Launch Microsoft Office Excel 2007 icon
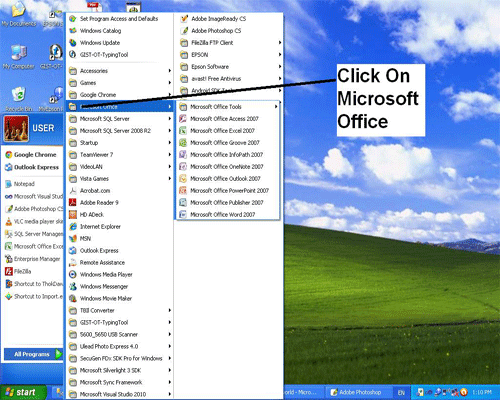 (x=183, y=131)
